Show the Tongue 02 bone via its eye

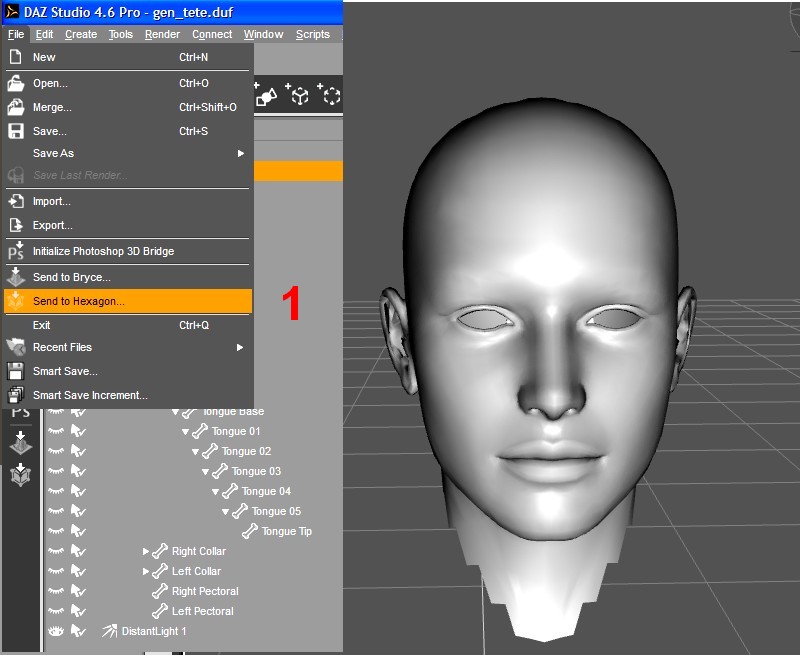(x=56, y=451)
